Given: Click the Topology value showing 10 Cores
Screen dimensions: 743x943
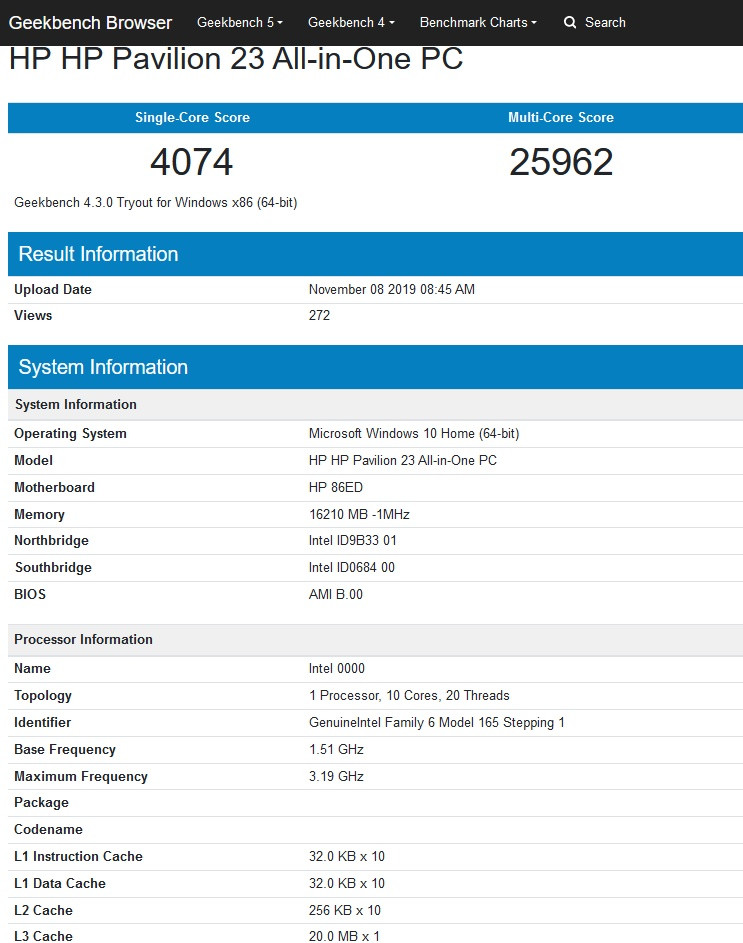Looking at the screenshot, I should 408,695.
